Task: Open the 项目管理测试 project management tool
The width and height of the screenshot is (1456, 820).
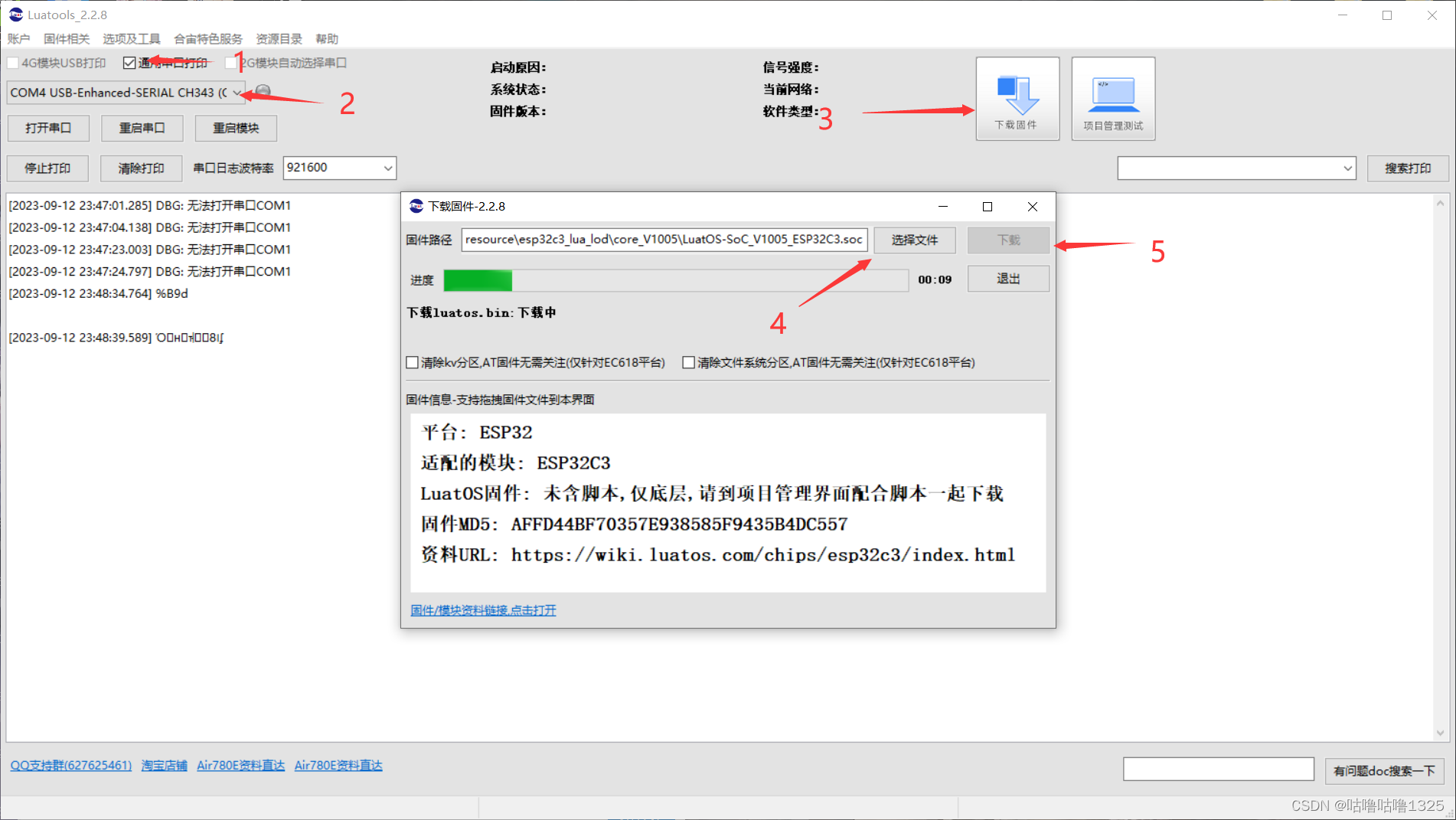Action: point(1113,98)
